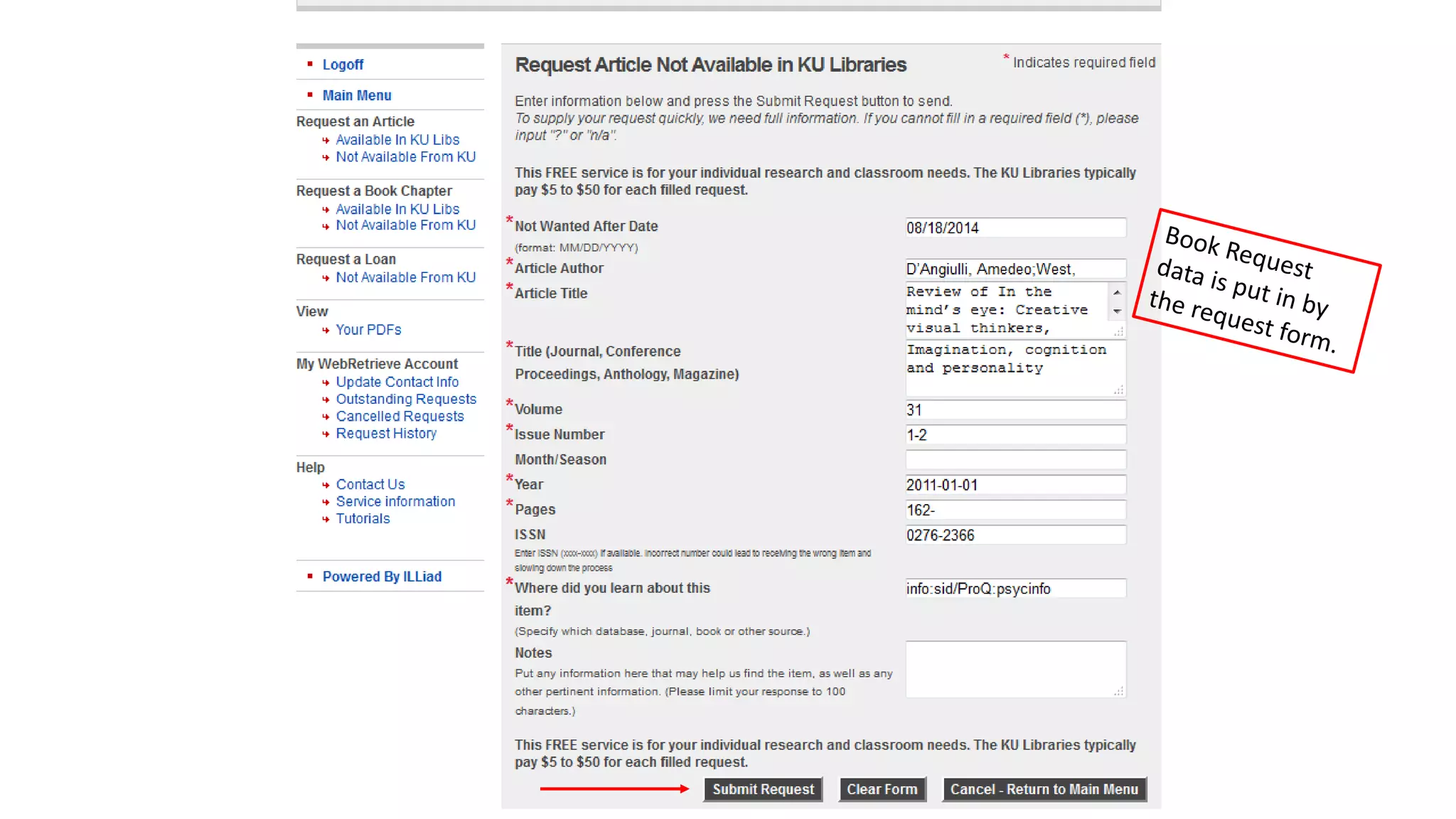Click the Submit Request button

(x=763, y=789)
